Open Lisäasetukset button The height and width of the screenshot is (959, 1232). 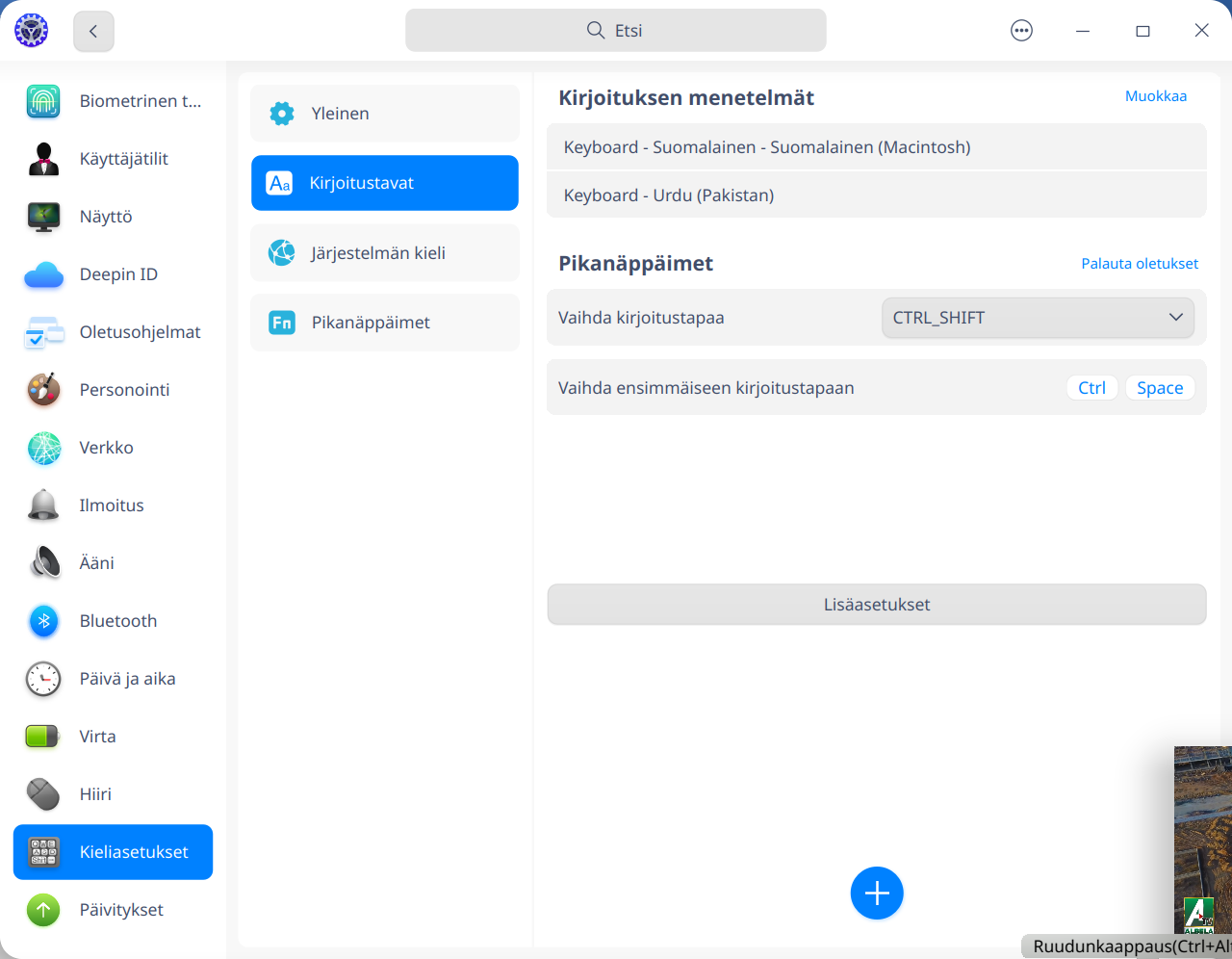pos(877,605)
